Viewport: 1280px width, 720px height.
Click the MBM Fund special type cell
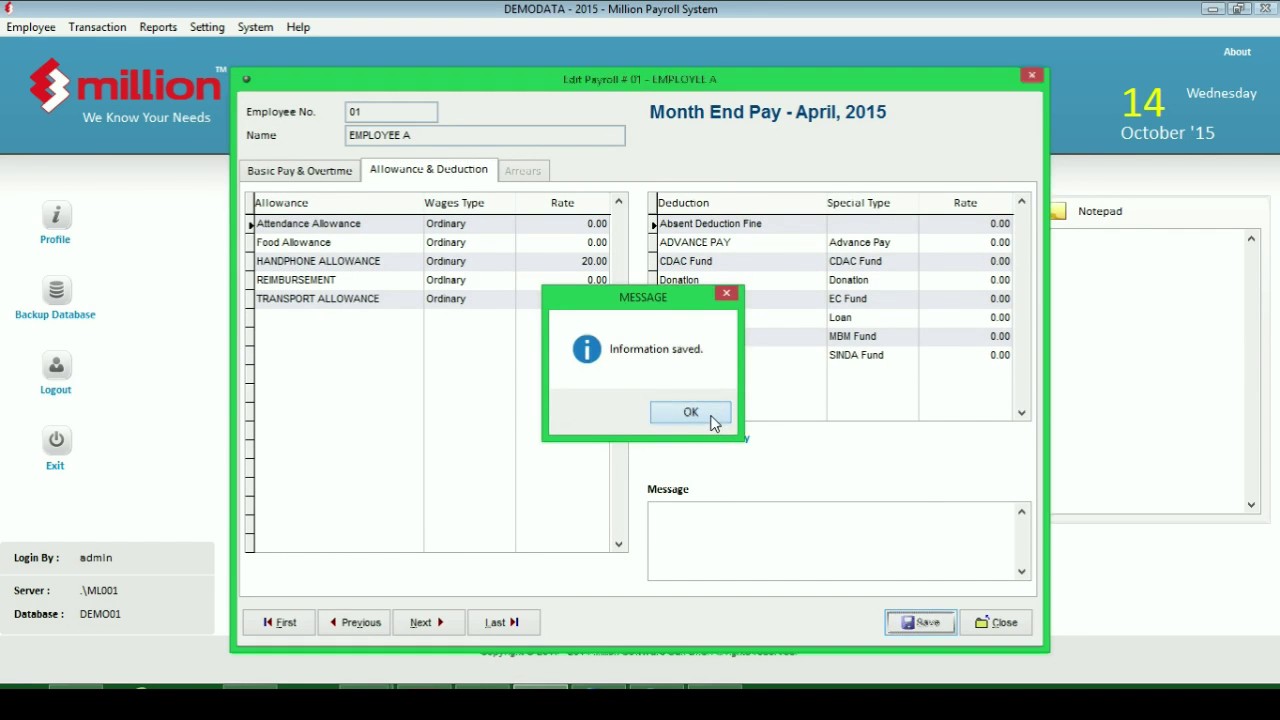click(872, 337)
